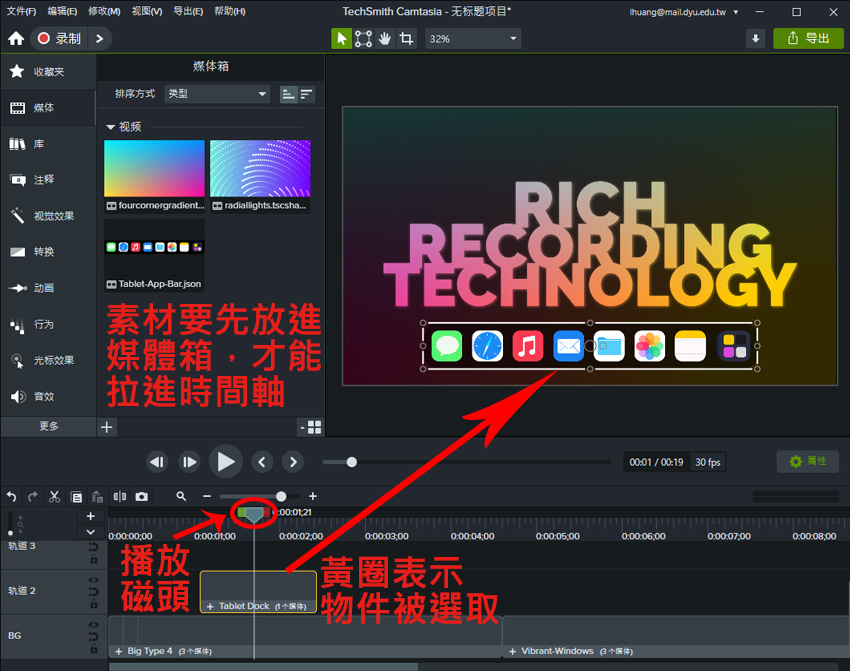Click the Undo arrow in timeline toolbar
The height and width of the screenshot is (671, 850).
pos(12,496)
